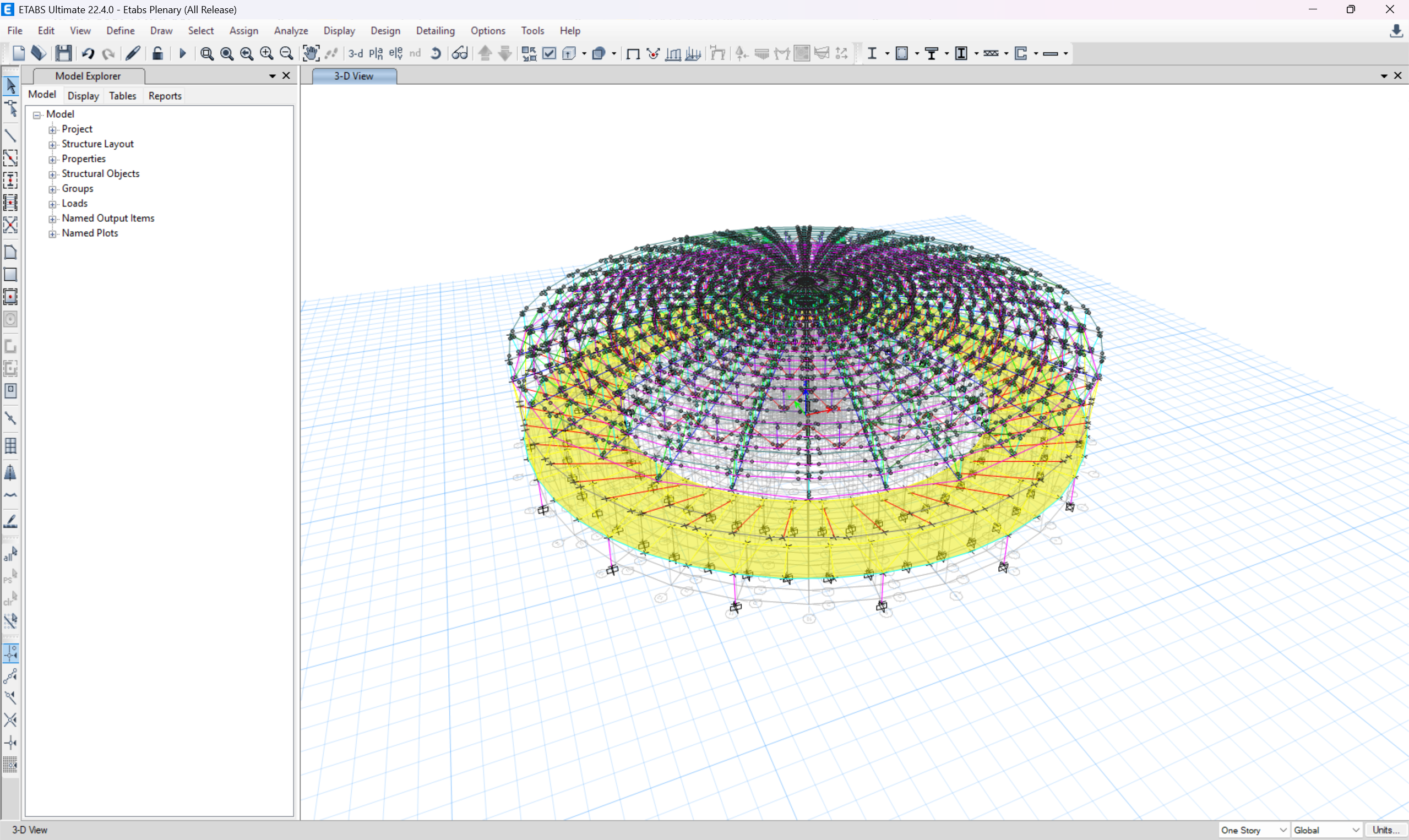
Task: Open the Global coordinate system dropdown
Action: 1326,830
